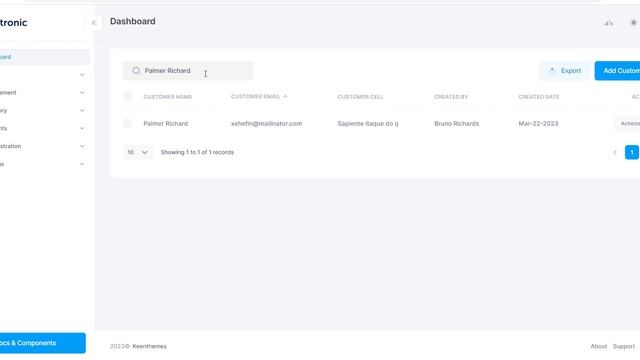
Task: Go to page 1 in pagination
Action: tap(631, 153)
